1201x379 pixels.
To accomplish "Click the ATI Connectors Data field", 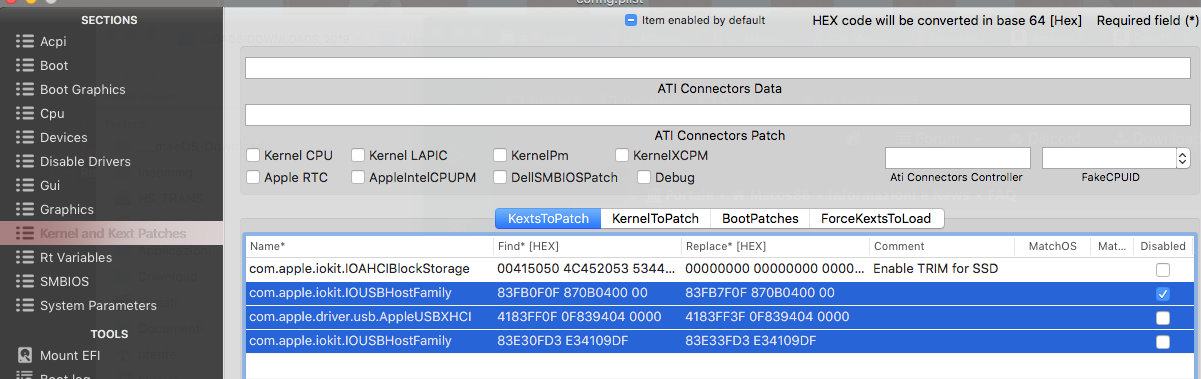I will (718, 68).
